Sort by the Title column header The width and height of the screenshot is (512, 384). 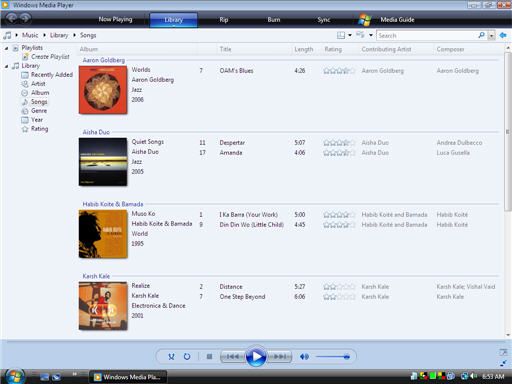click(225, 49)
